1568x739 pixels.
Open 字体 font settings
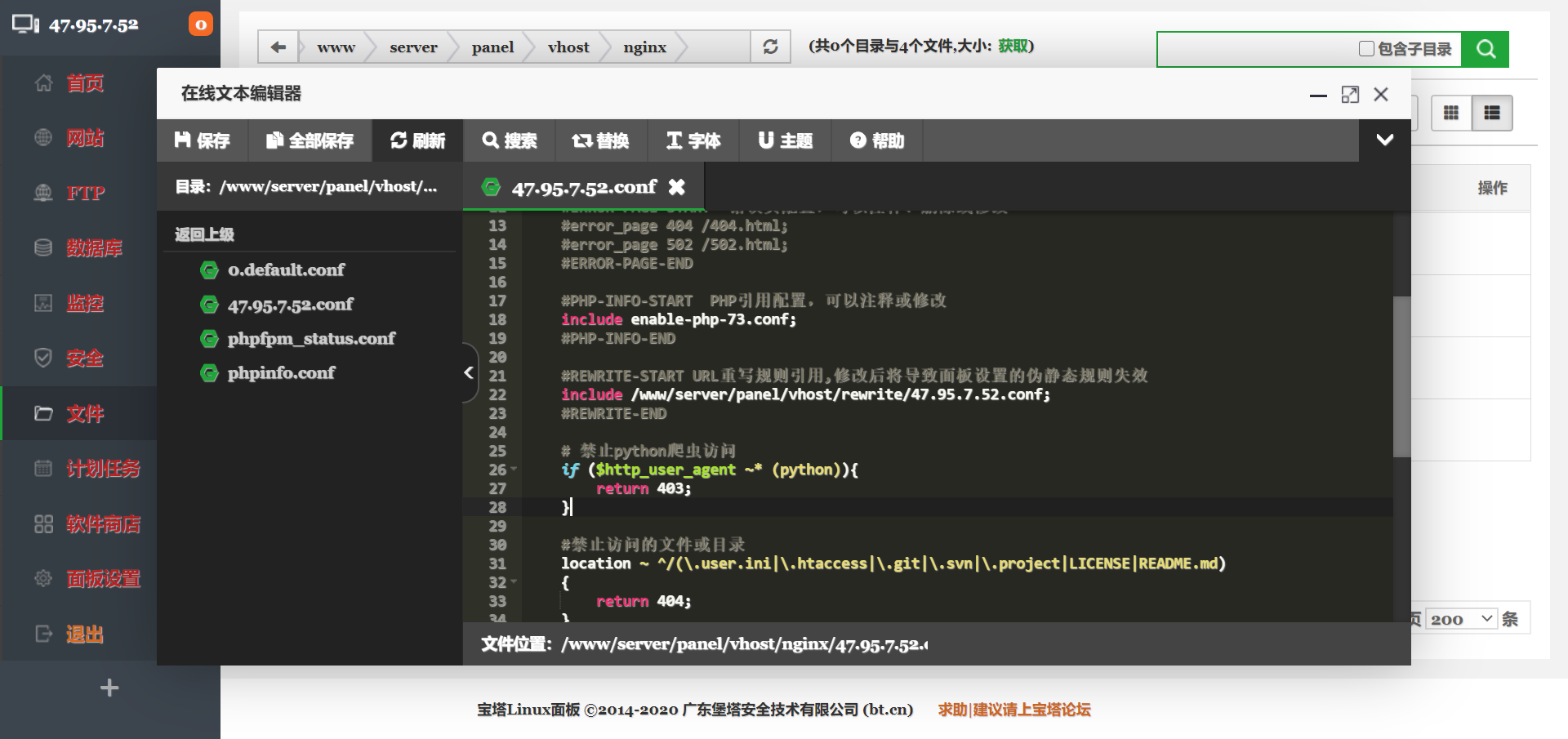[693, 140]
